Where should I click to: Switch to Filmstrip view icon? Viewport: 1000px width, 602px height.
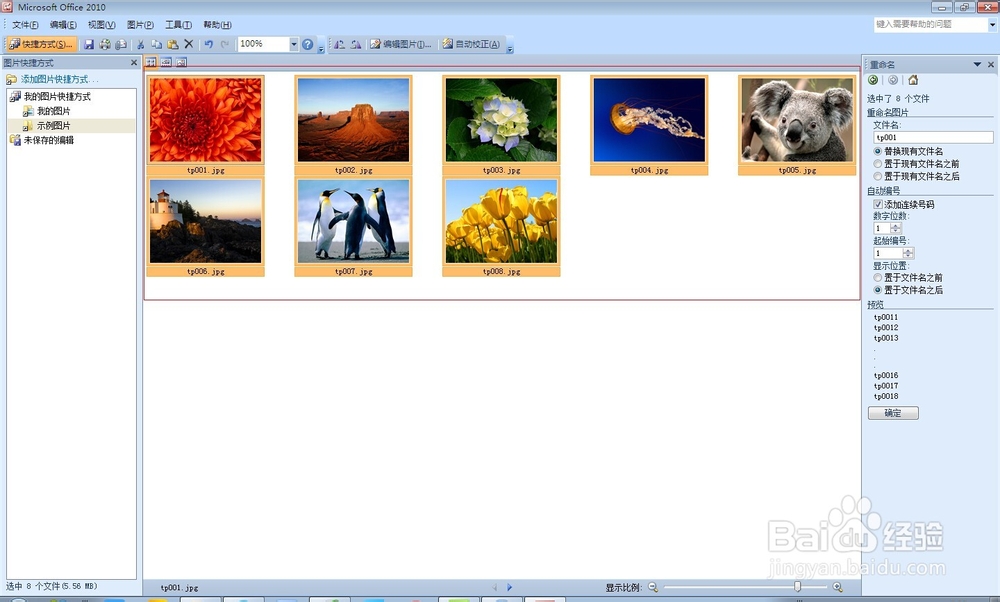166,62
